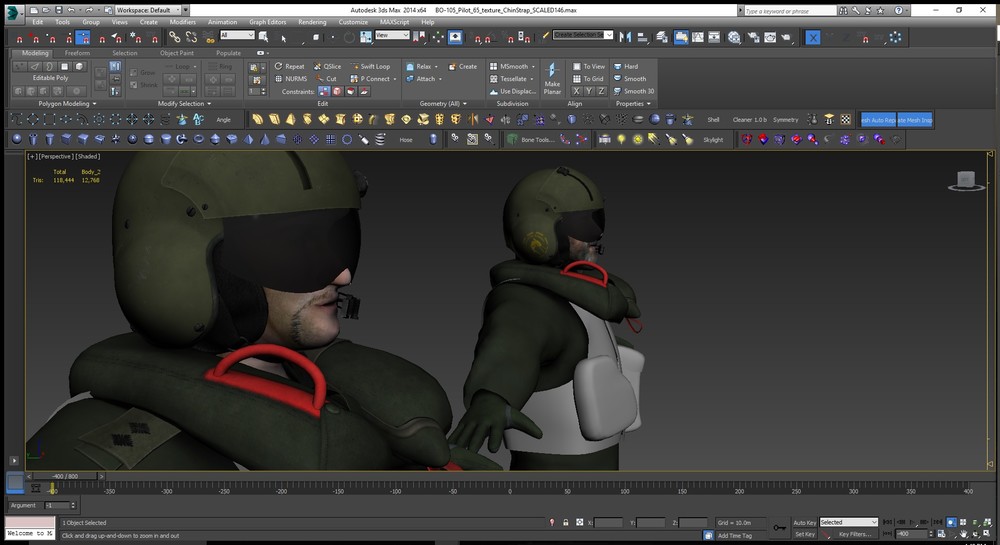Click the Cut tool icon

tap(326, 79)
